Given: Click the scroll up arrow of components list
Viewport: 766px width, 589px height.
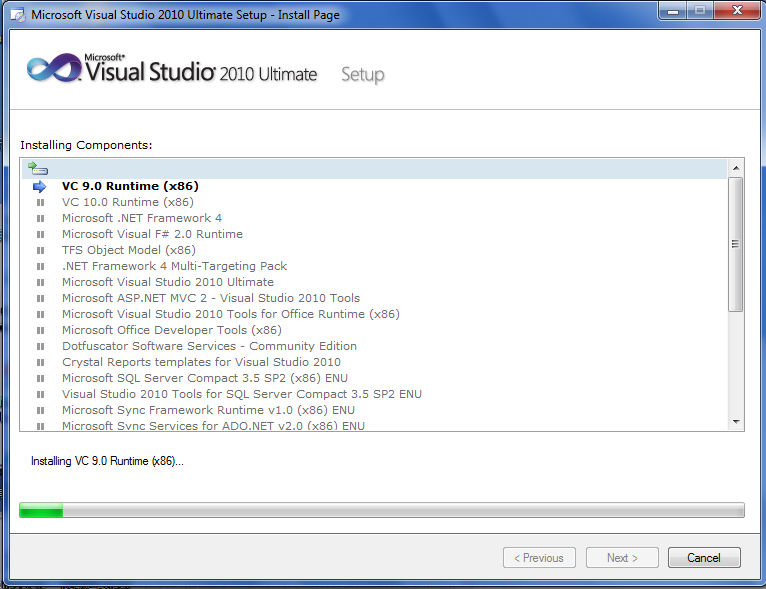Looking at the screenshot, I should point(736,168).
